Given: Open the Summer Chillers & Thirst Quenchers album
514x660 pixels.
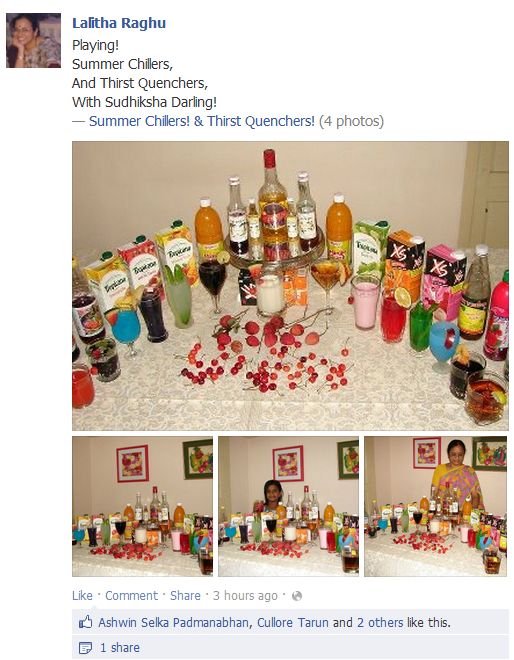Looking at the screenshot, I should pos(202,121).
